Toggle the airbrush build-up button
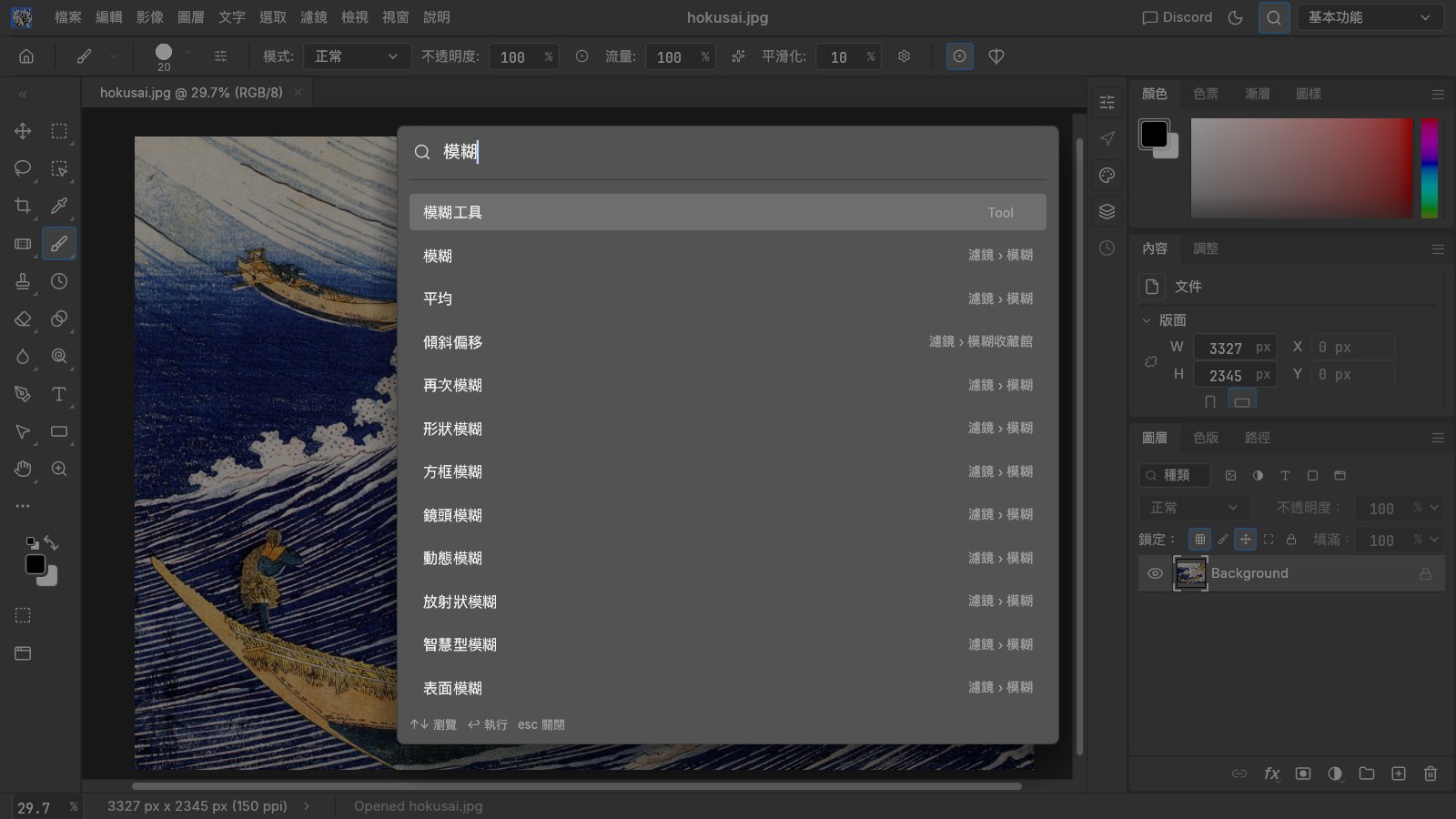The image size is (1456, 819). pos(738,56)
